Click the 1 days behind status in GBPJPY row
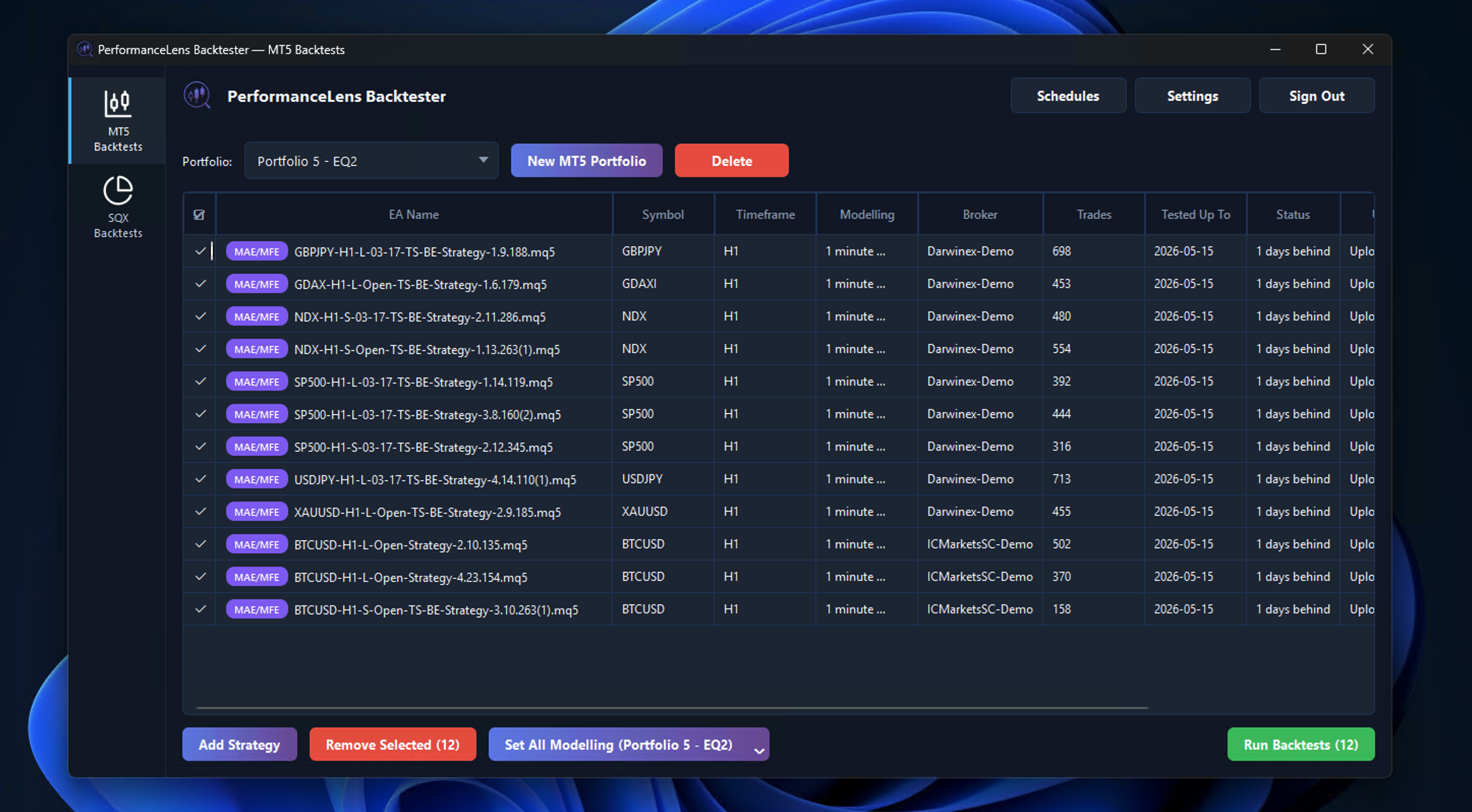 (x=1292, y=251)
